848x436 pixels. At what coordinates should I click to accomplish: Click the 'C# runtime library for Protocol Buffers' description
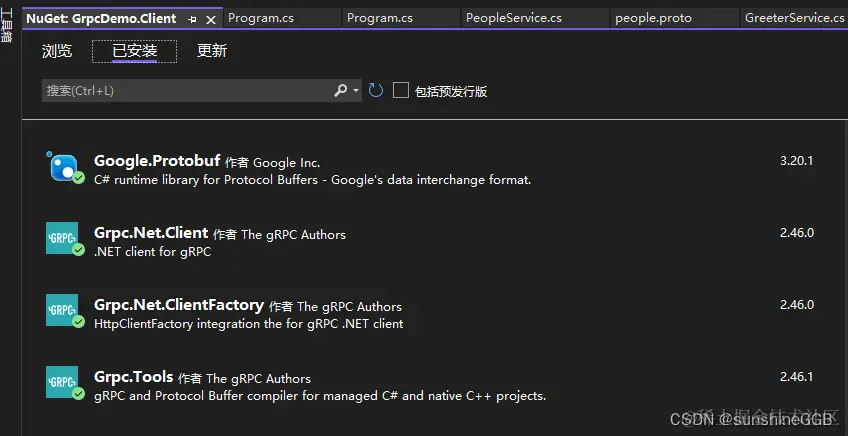[x=313, y=180]
